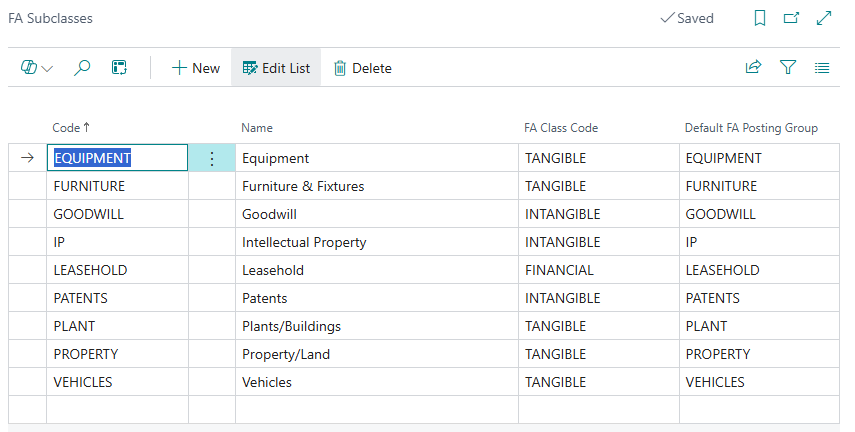Click the Vehicles name cell
855x432 pixels.
point(377,382)
